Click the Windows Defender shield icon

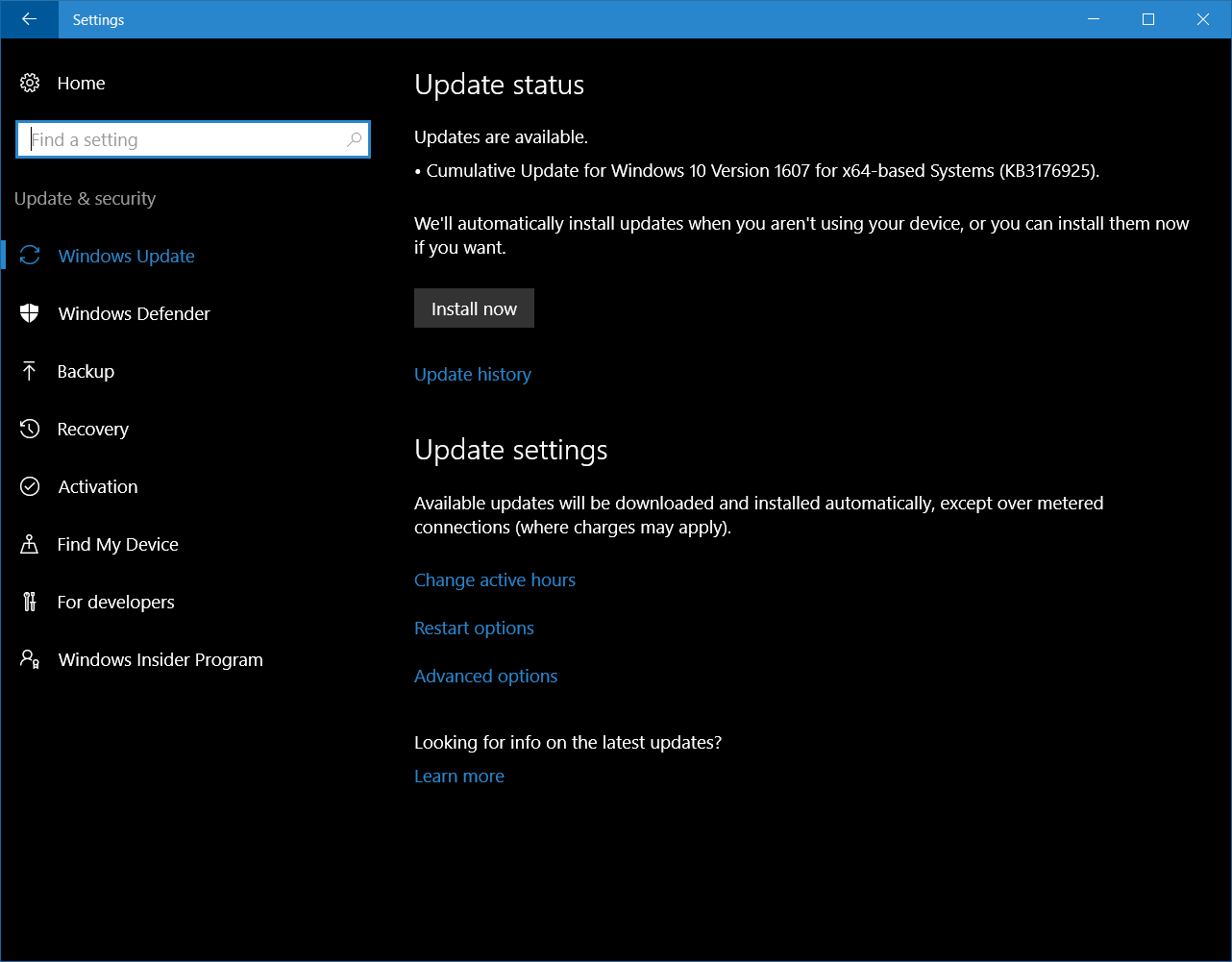pyautogui.click(x=30, y=313)
